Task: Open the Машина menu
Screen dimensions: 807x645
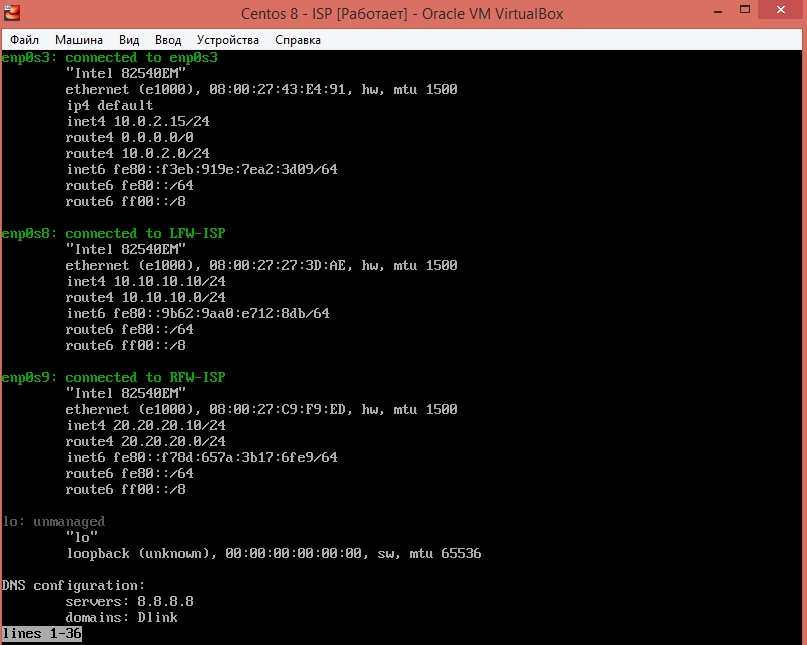Action: [x=79, y=40]
